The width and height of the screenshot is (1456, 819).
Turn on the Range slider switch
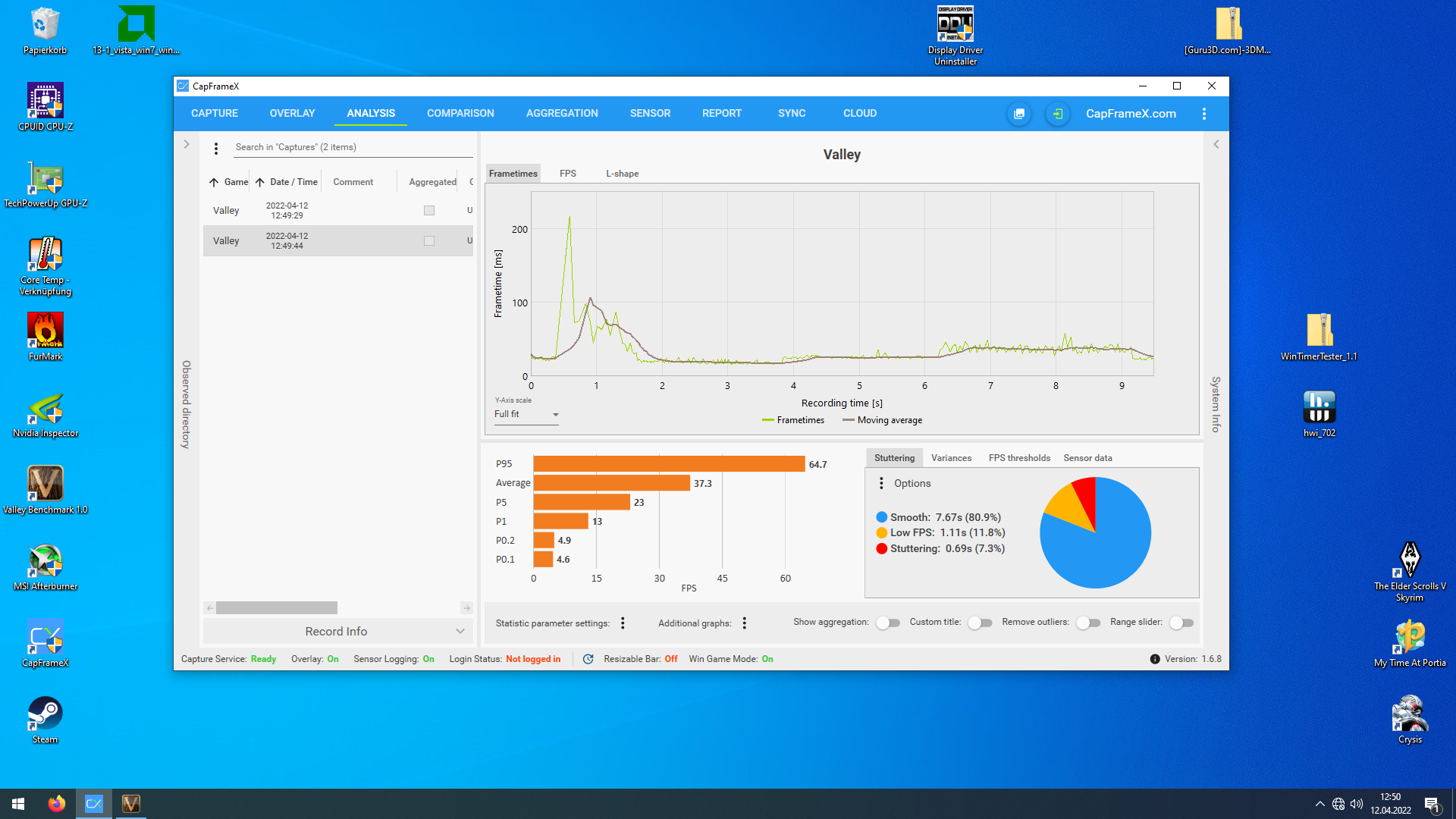point(1181,623)
